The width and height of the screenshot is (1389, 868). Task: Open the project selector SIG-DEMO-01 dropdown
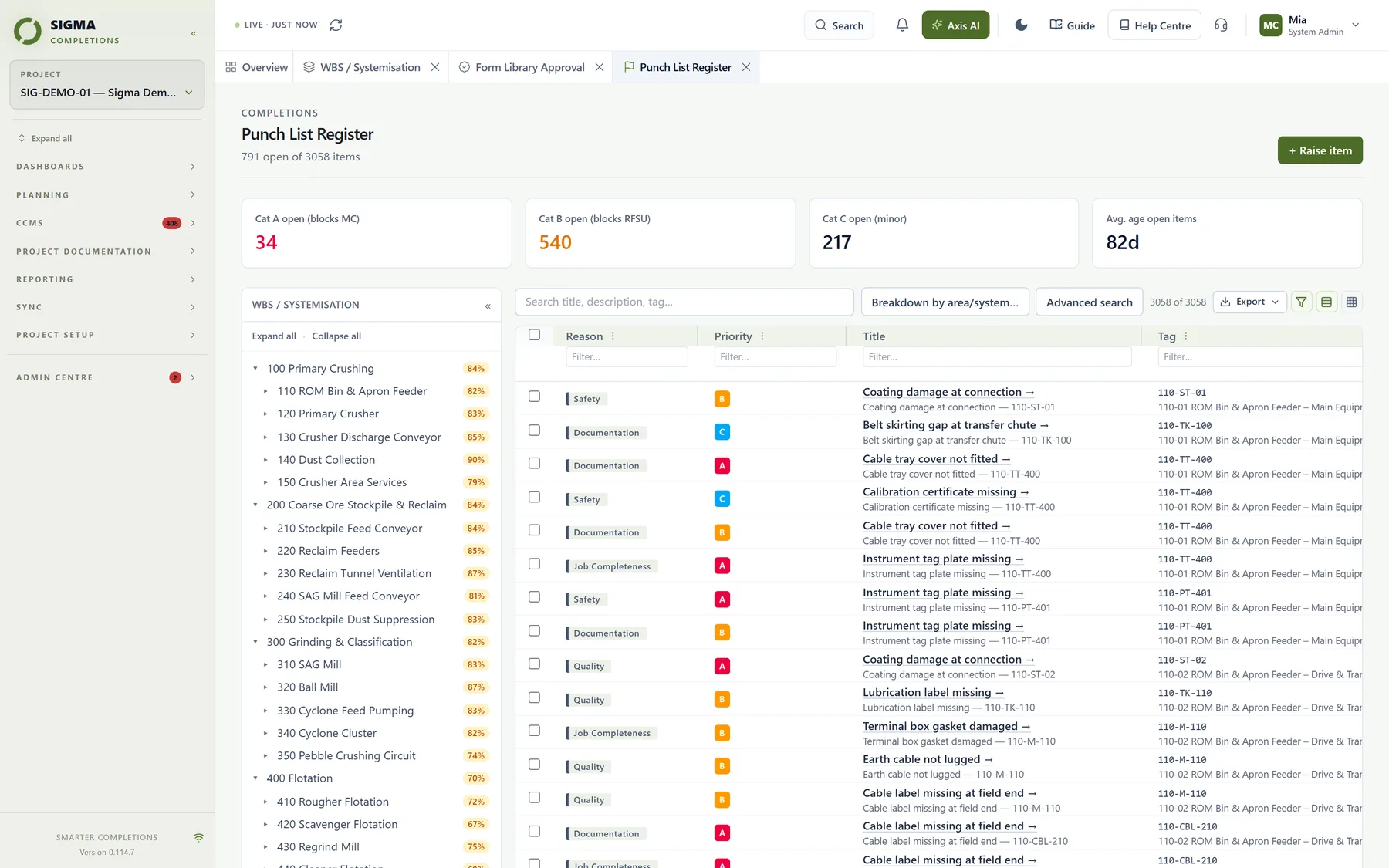pos(106,85)
